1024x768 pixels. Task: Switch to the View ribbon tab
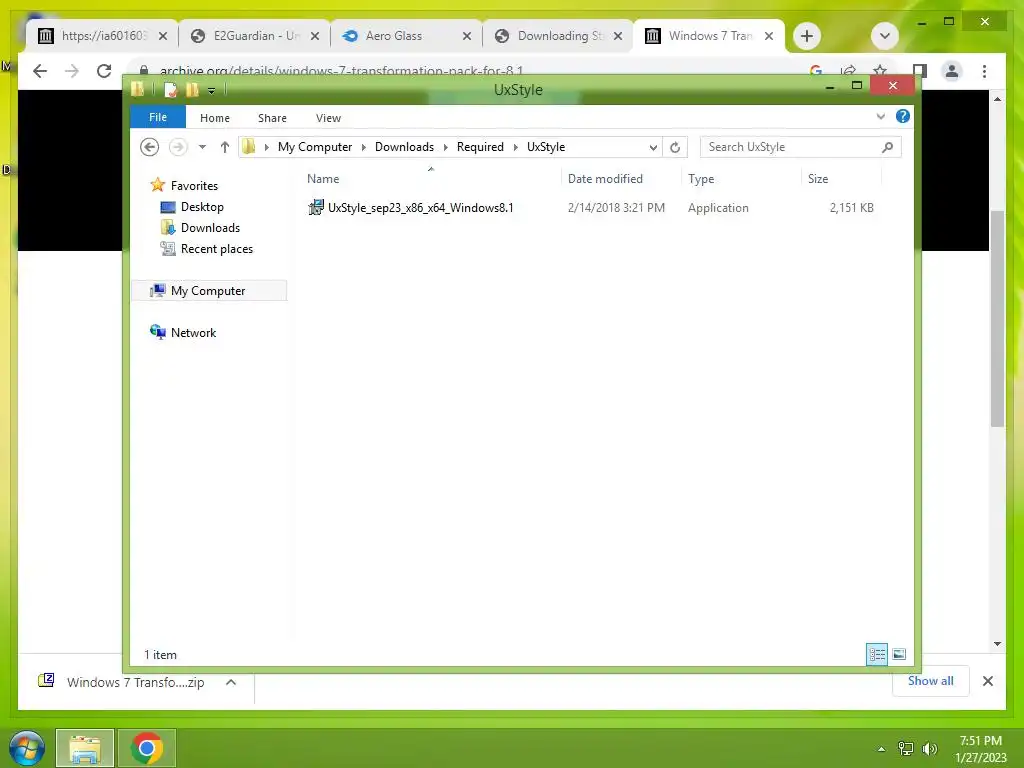tap(328, 118)
